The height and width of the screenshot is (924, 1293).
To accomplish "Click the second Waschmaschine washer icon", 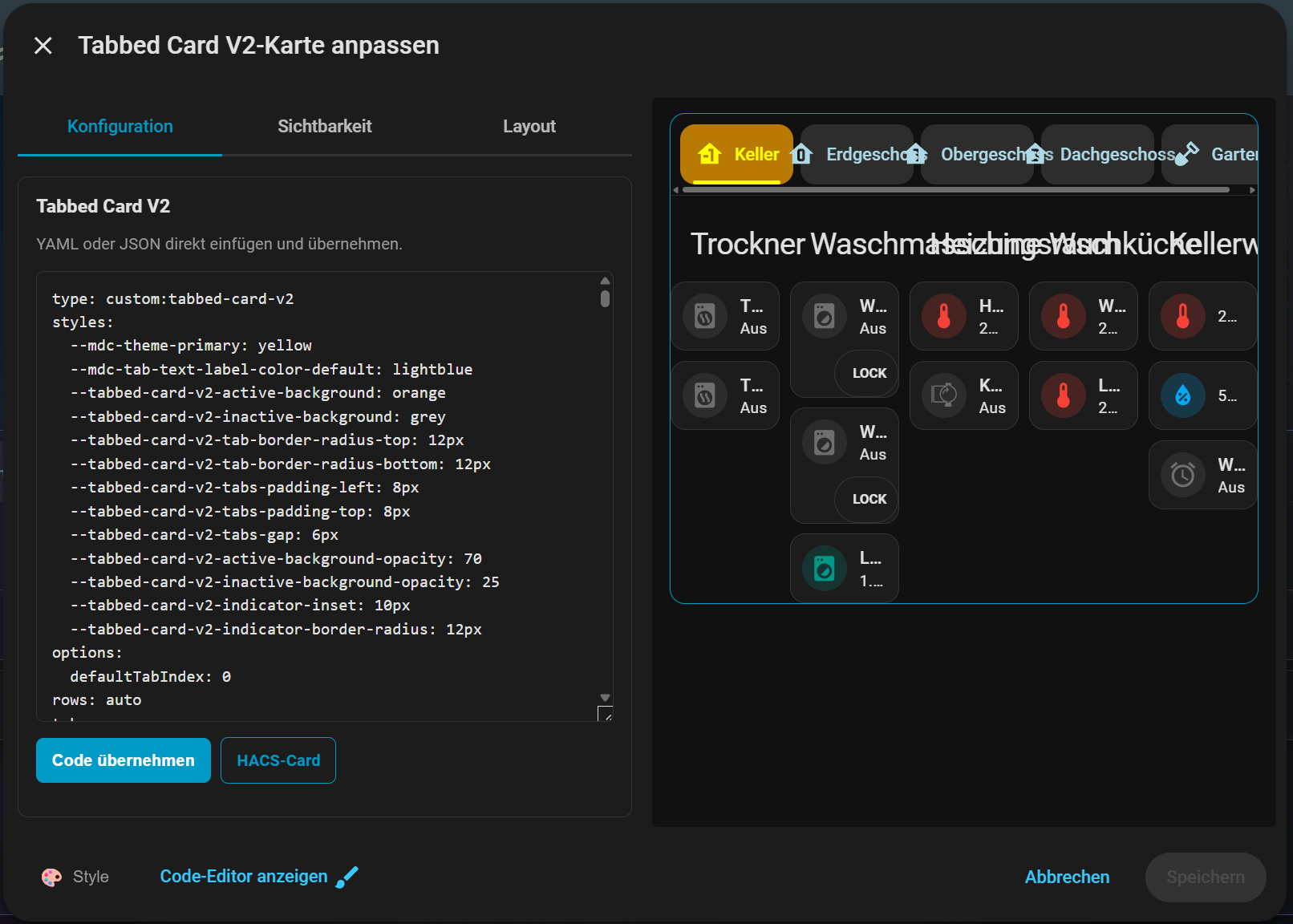I will click(825, 443).
